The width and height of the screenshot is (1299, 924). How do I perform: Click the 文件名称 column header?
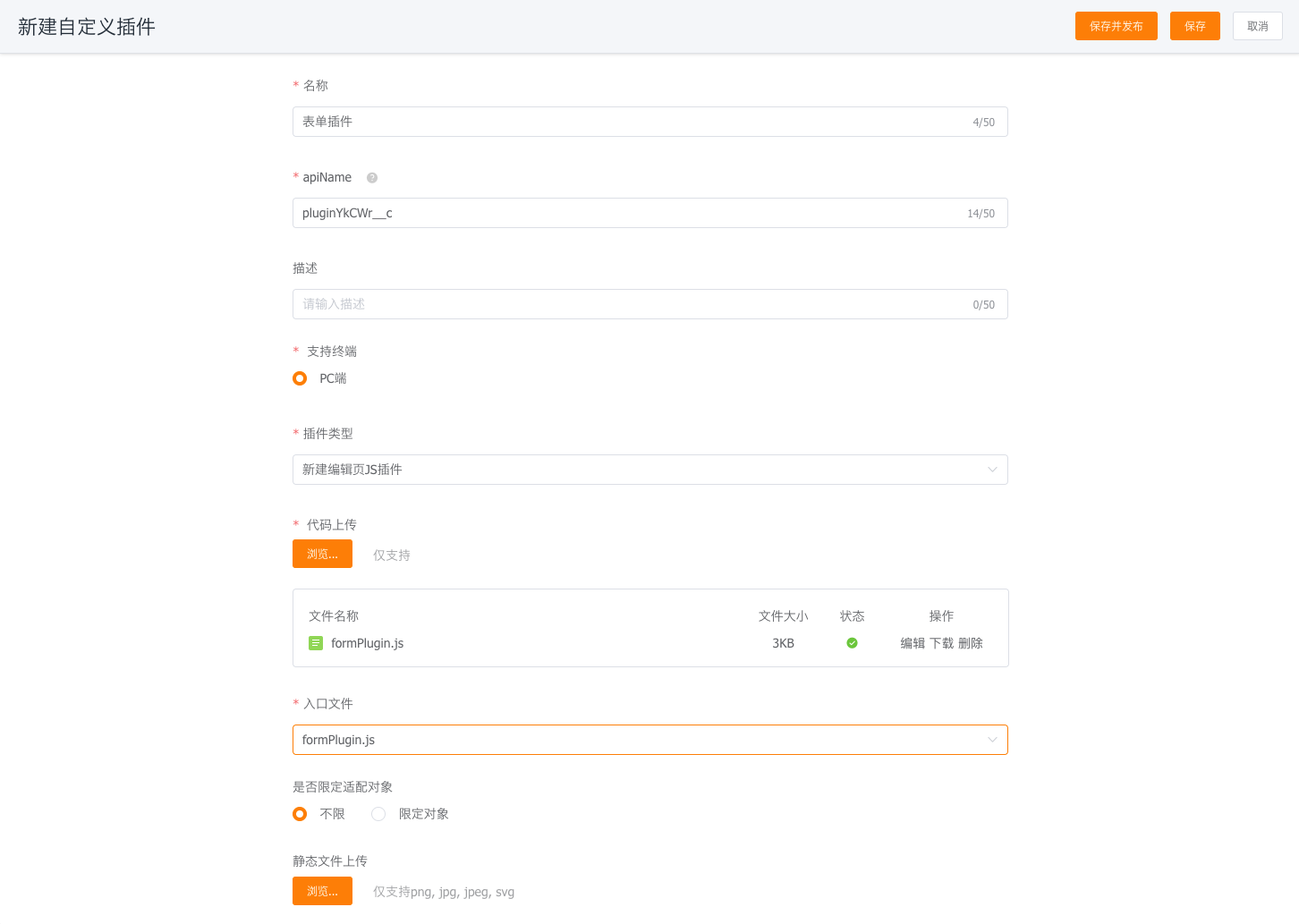(x=334, y=616)
